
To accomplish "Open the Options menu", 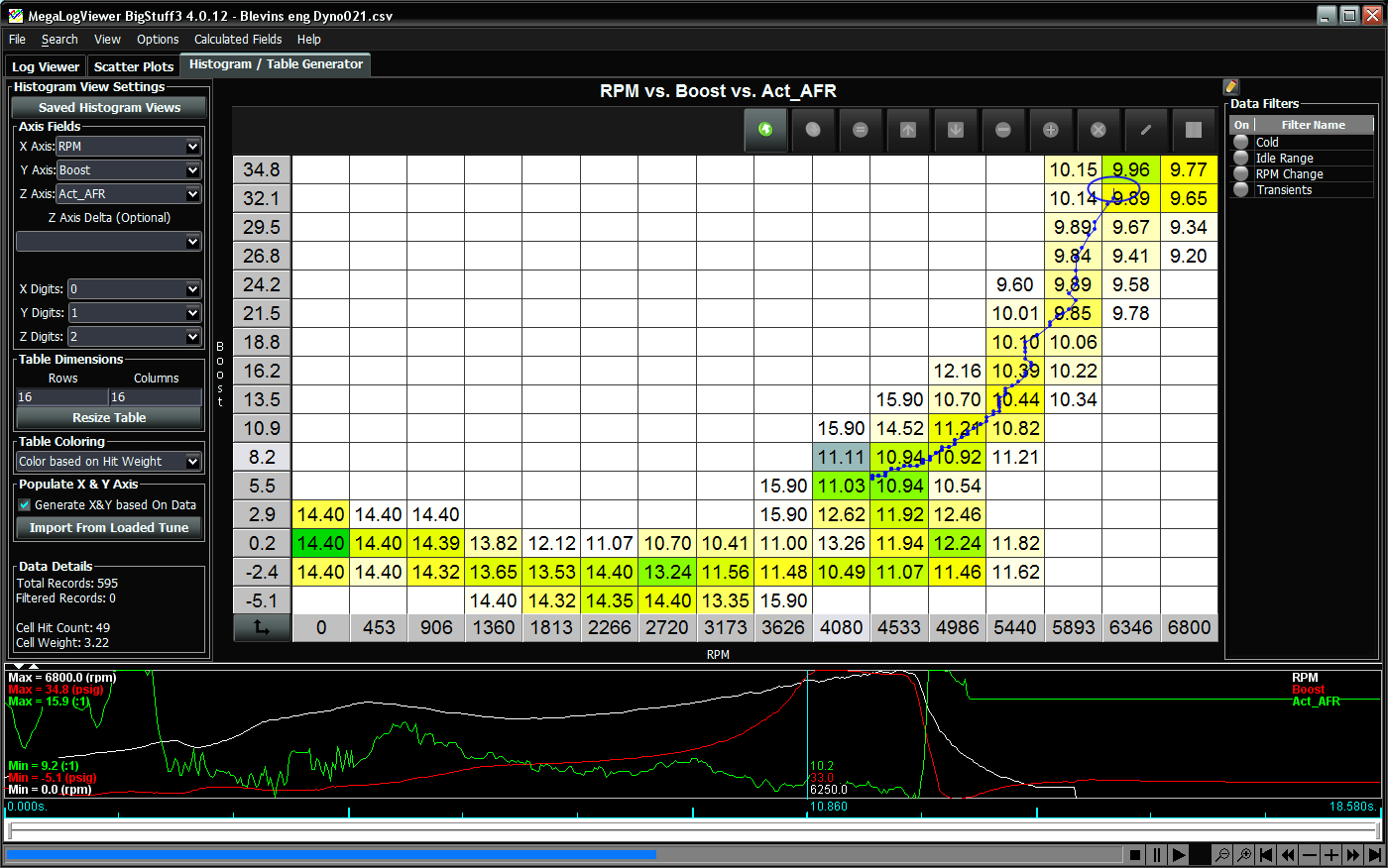I will pos(158,40).
